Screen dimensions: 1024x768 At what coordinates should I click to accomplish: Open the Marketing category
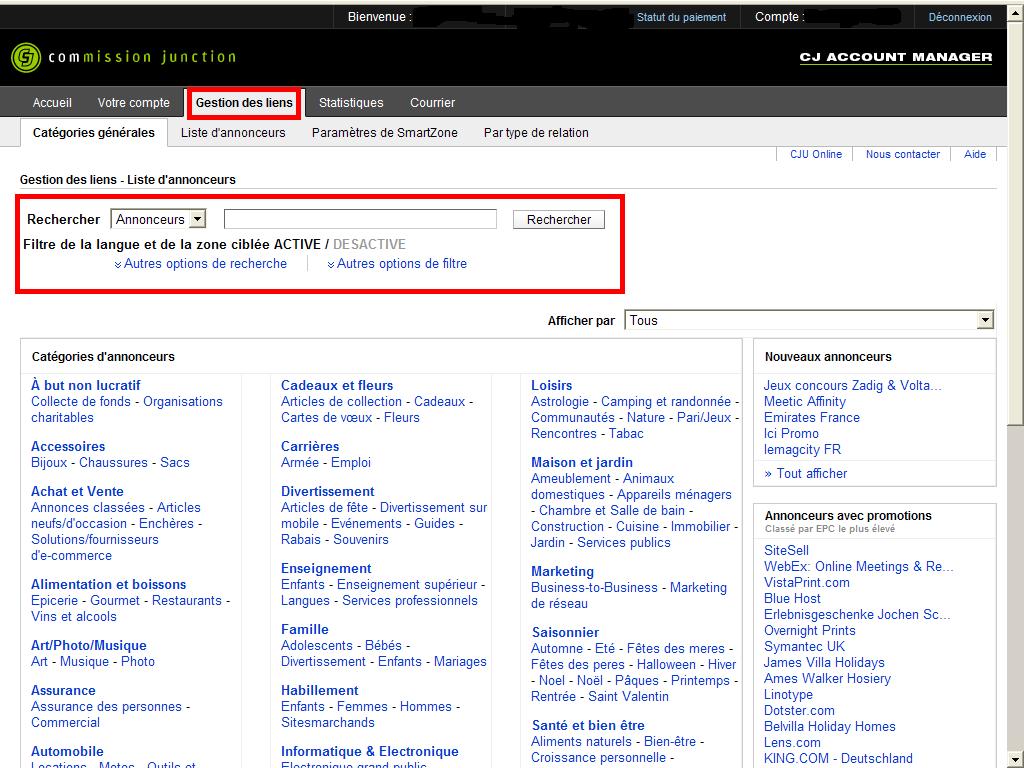click(x=562, y=571)
